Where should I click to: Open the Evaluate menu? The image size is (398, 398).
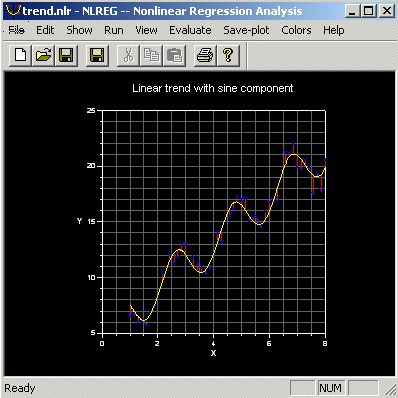(x=190, y=30)
